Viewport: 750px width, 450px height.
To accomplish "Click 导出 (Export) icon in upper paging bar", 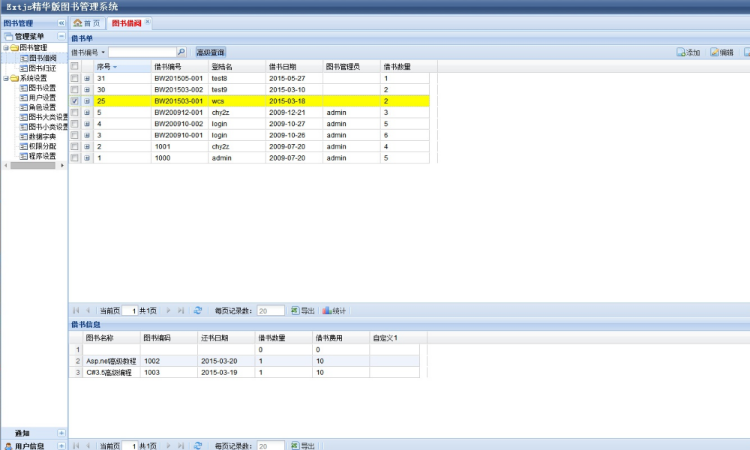I will [296, 310].
